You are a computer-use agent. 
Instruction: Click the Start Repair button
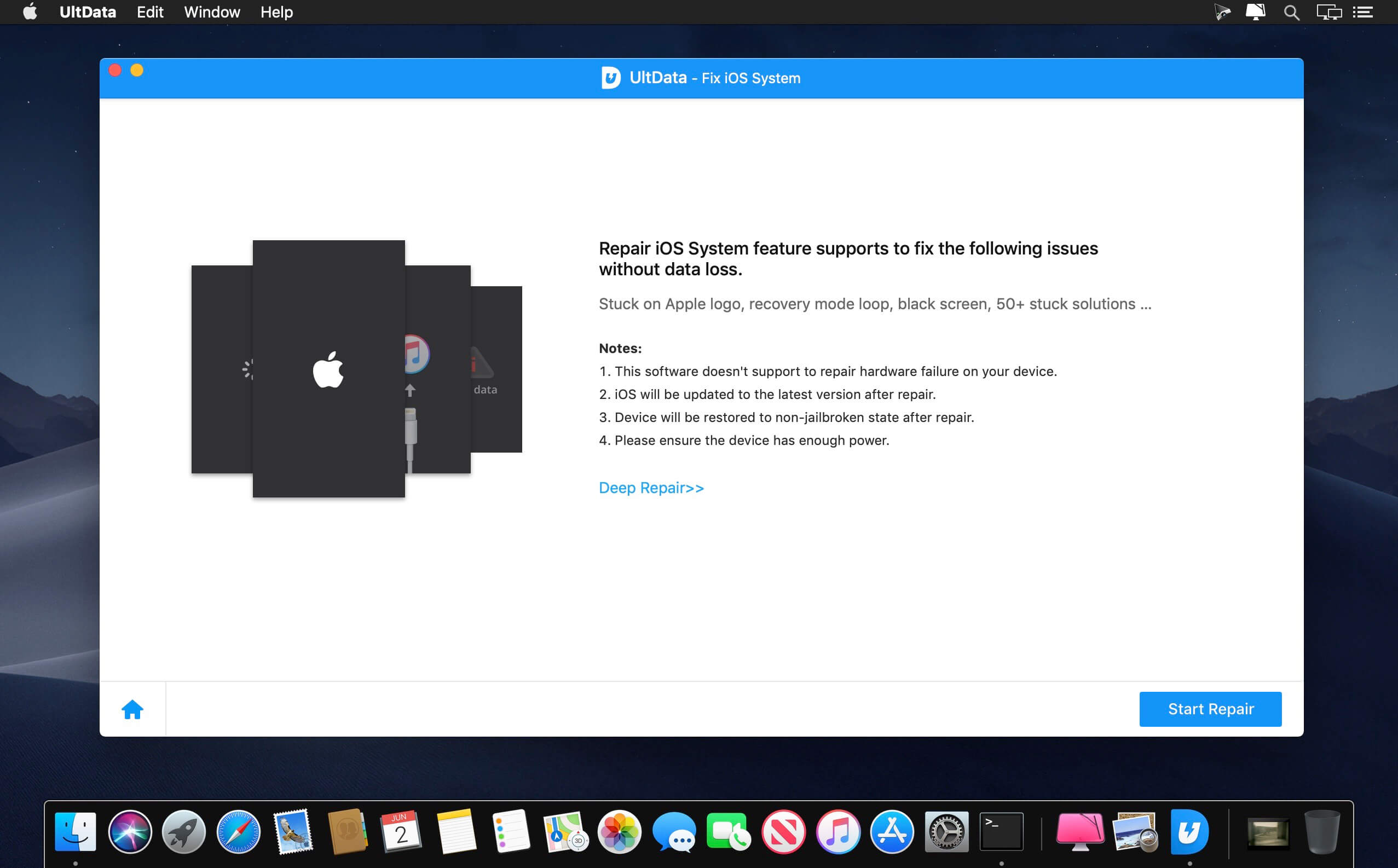pyautogui.click(x=1210, y=709)
